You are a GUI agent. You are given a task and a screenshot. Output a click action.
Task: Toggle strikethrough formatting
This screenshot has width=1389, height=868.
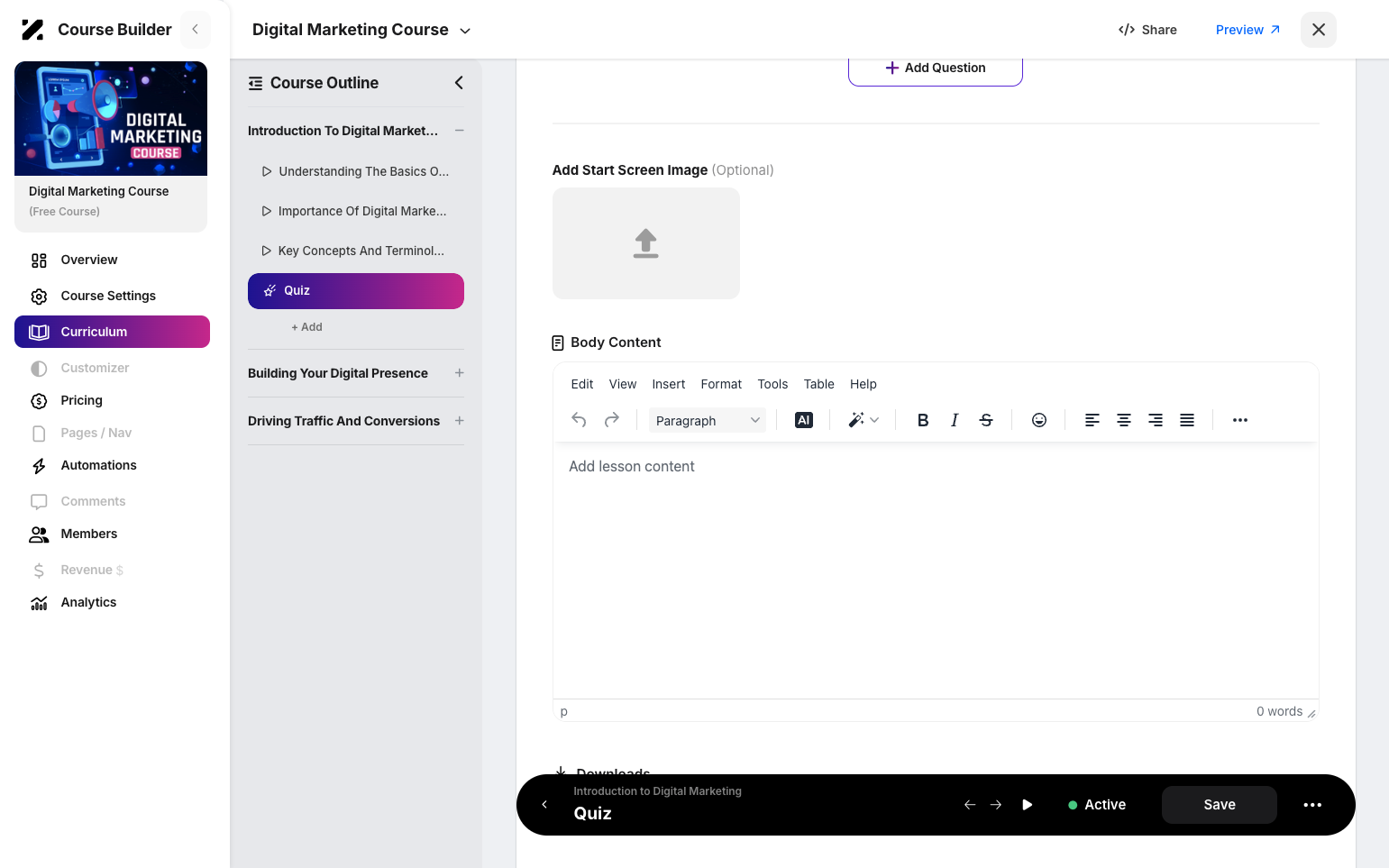986,420
